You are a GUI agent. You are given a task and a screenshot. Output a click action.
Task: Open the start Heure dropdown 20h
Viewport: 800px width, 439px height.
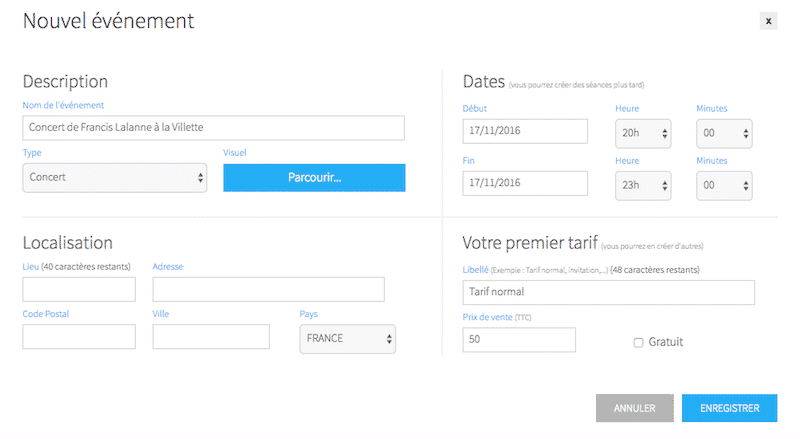pyautogui.click(x=642, y=133)
